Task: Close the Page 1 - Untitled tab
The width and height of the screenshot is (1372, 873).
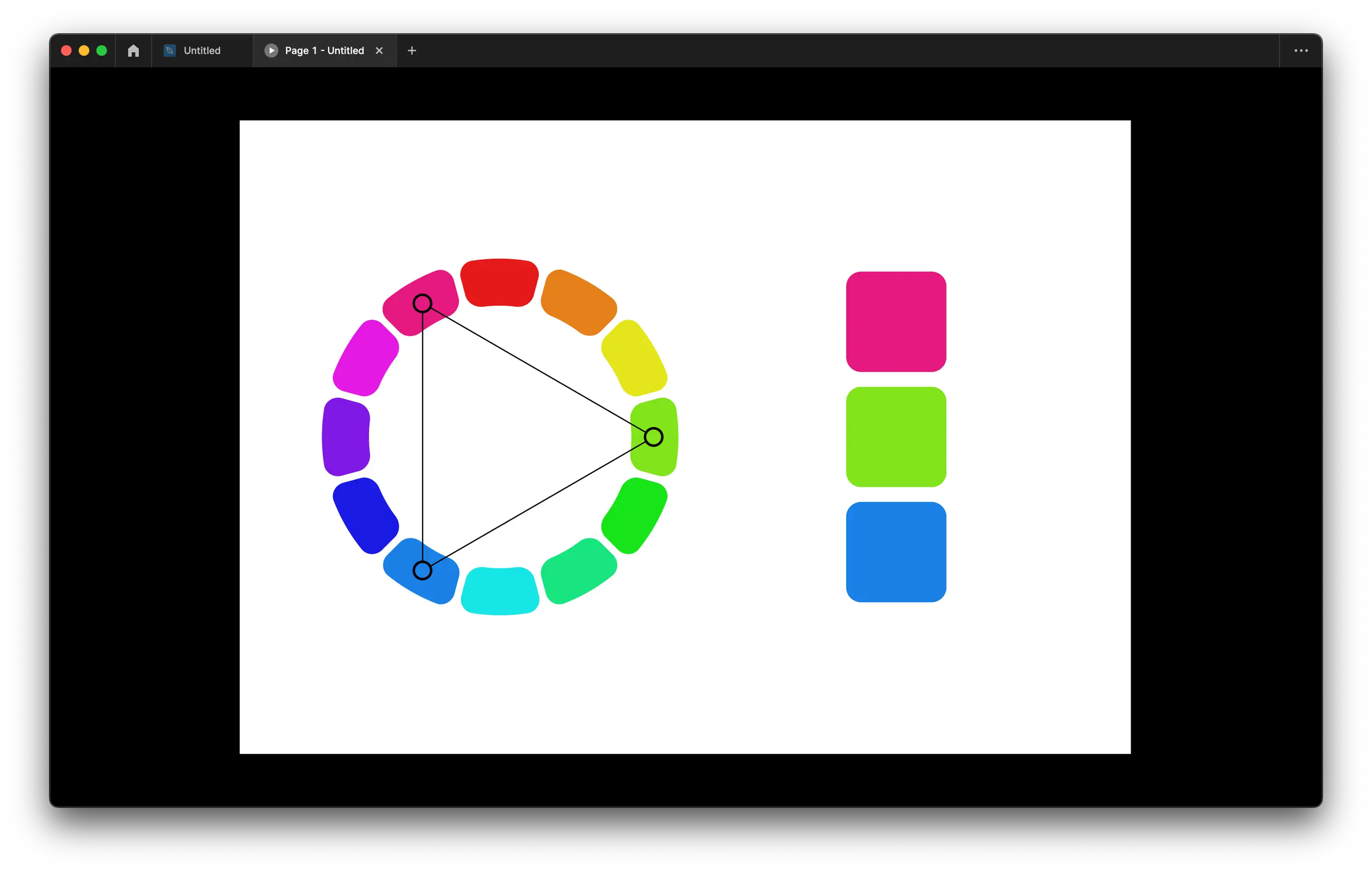Action: coord(380,51)
